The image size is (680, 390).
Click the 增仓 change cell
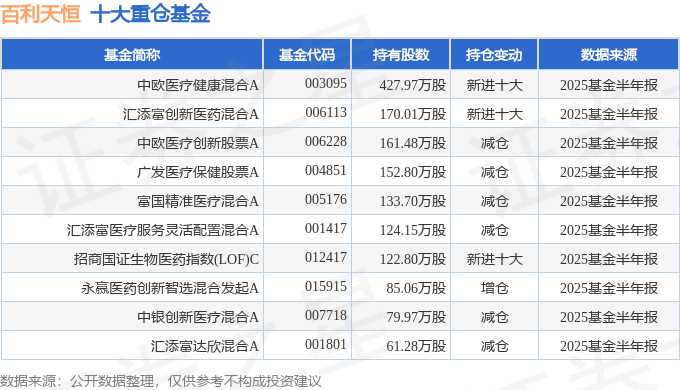(494, 288)
